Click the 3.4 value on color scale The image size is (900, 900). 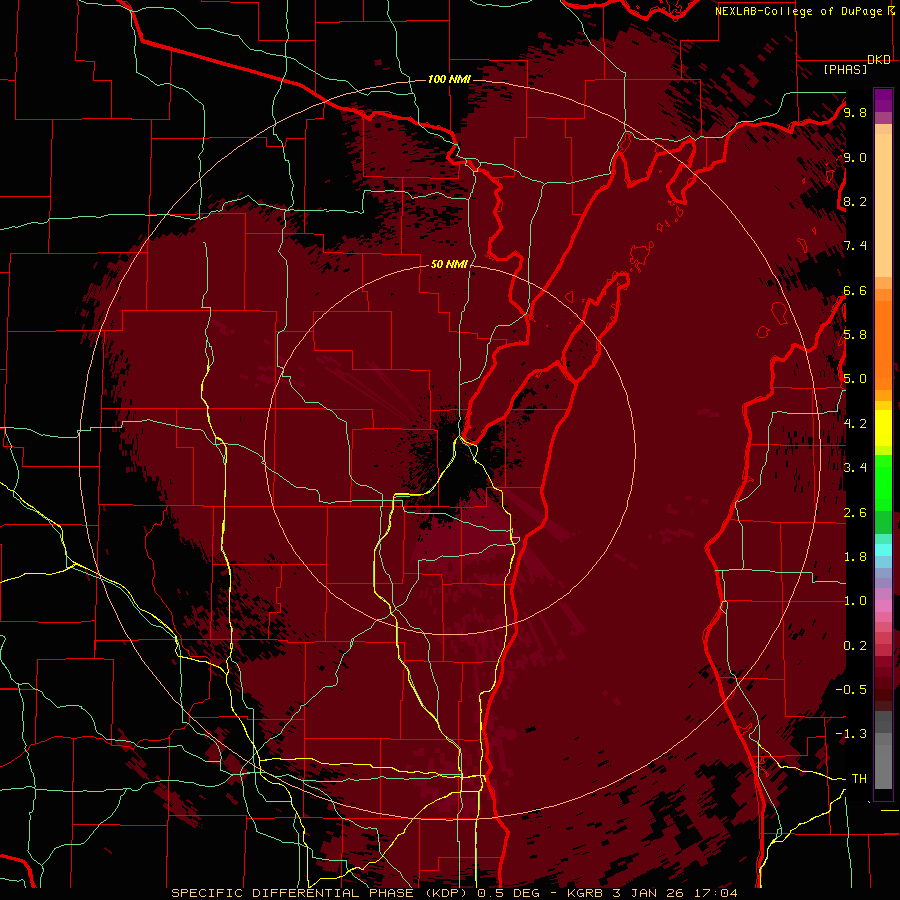(855, 468)
